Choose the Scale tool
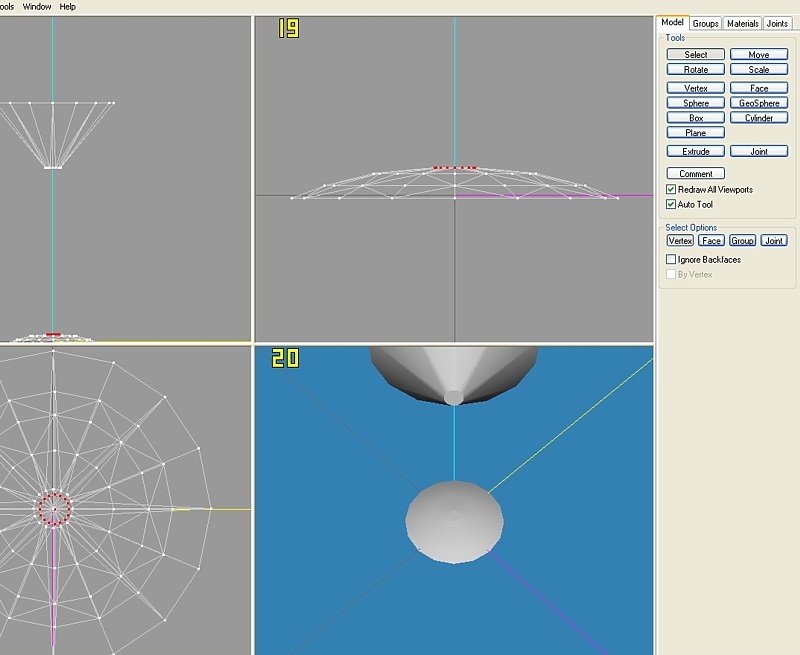 pyautogui.click(x=759, y=70)
